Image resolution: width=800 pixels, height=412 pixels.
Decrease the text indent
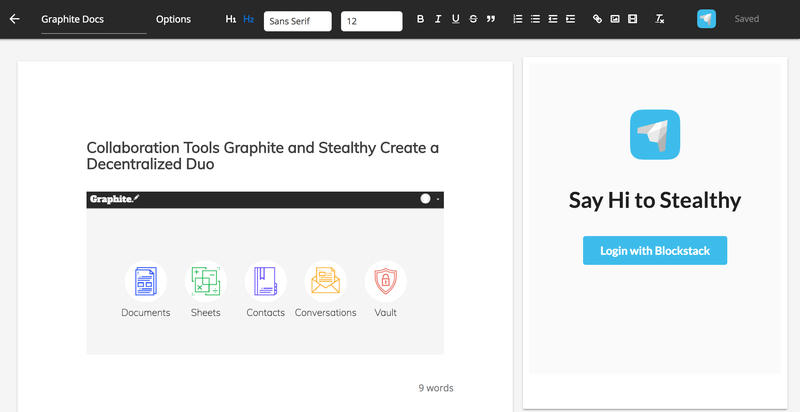coord(553,19)
